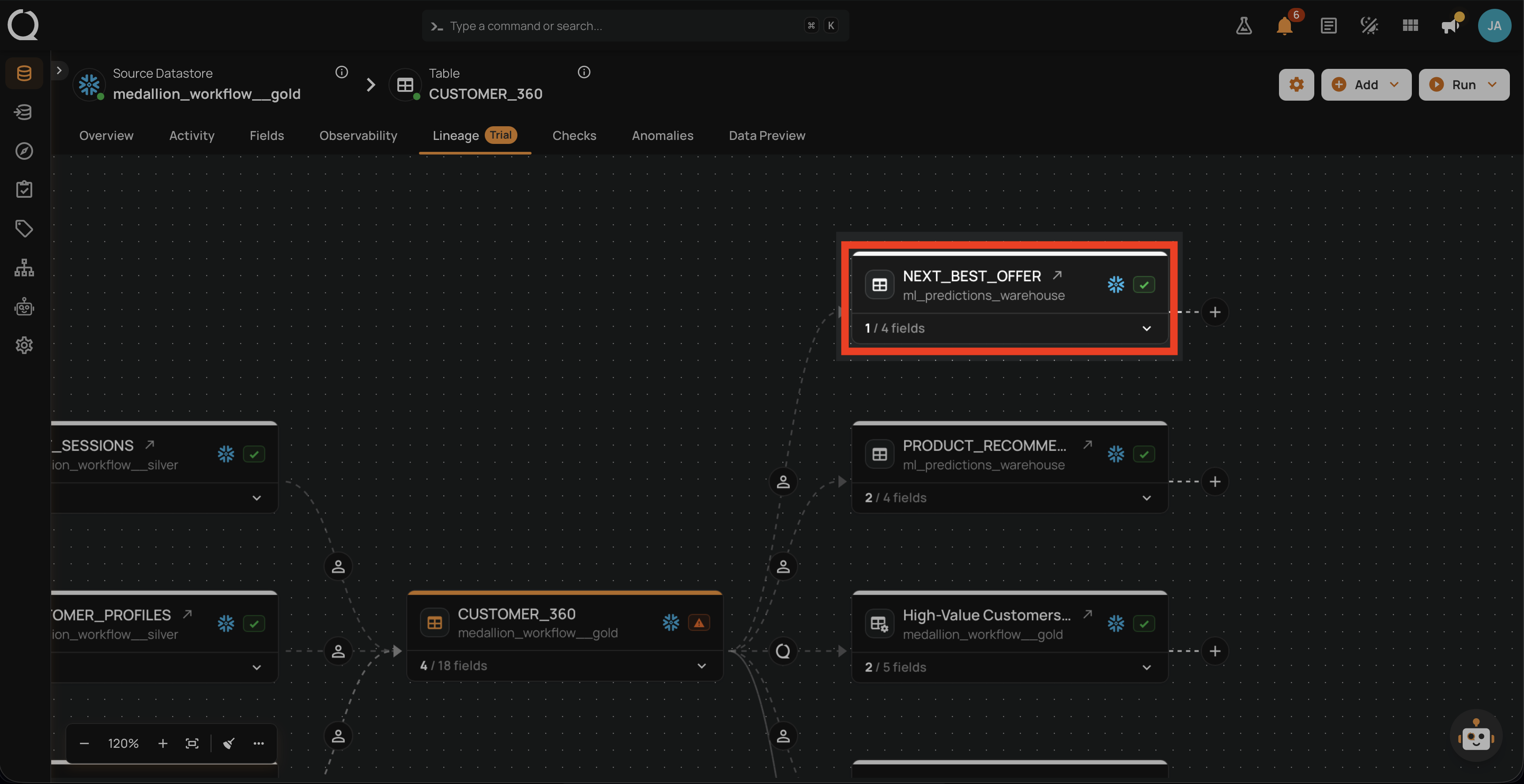Open the Source Datastores sidebar icon
This screenshot has height=784, width=1524.
pos(24,73)
